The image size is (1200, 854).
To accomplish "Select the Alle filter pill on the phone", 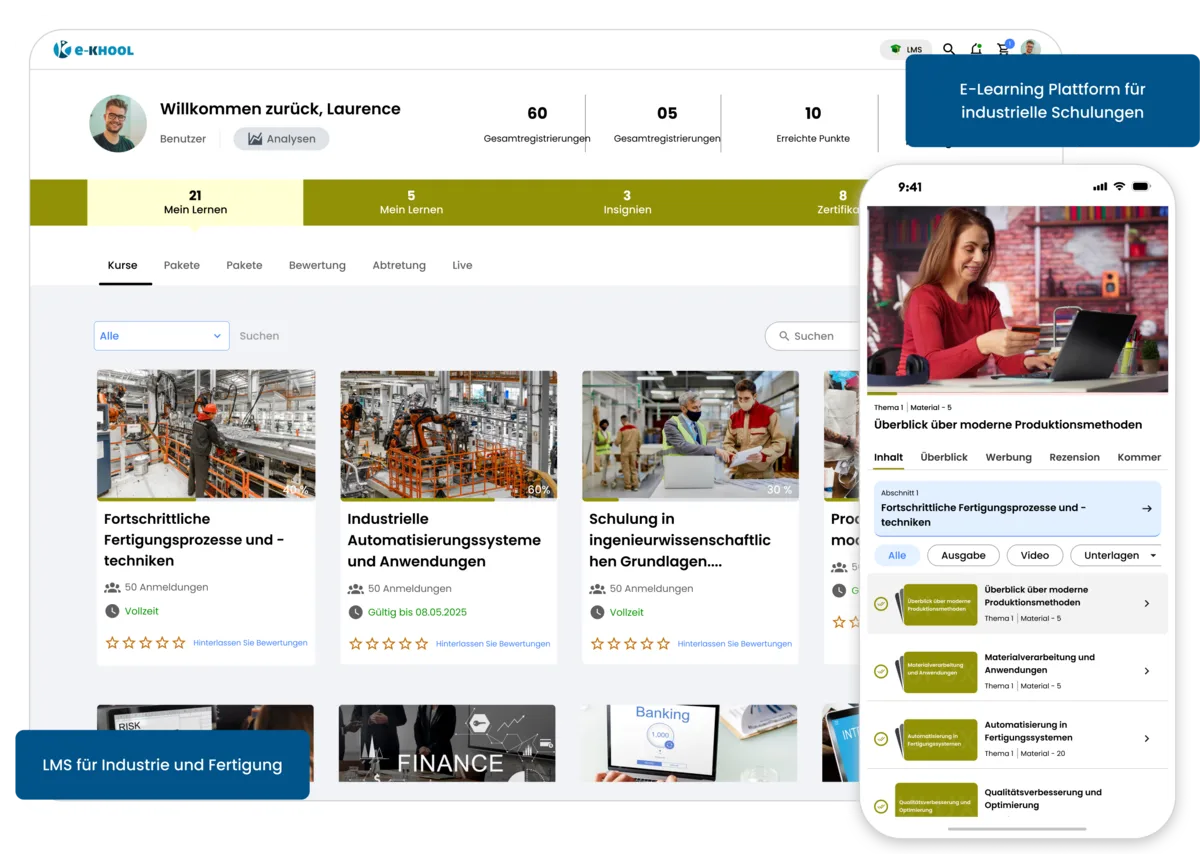I will tap(897, 555).
